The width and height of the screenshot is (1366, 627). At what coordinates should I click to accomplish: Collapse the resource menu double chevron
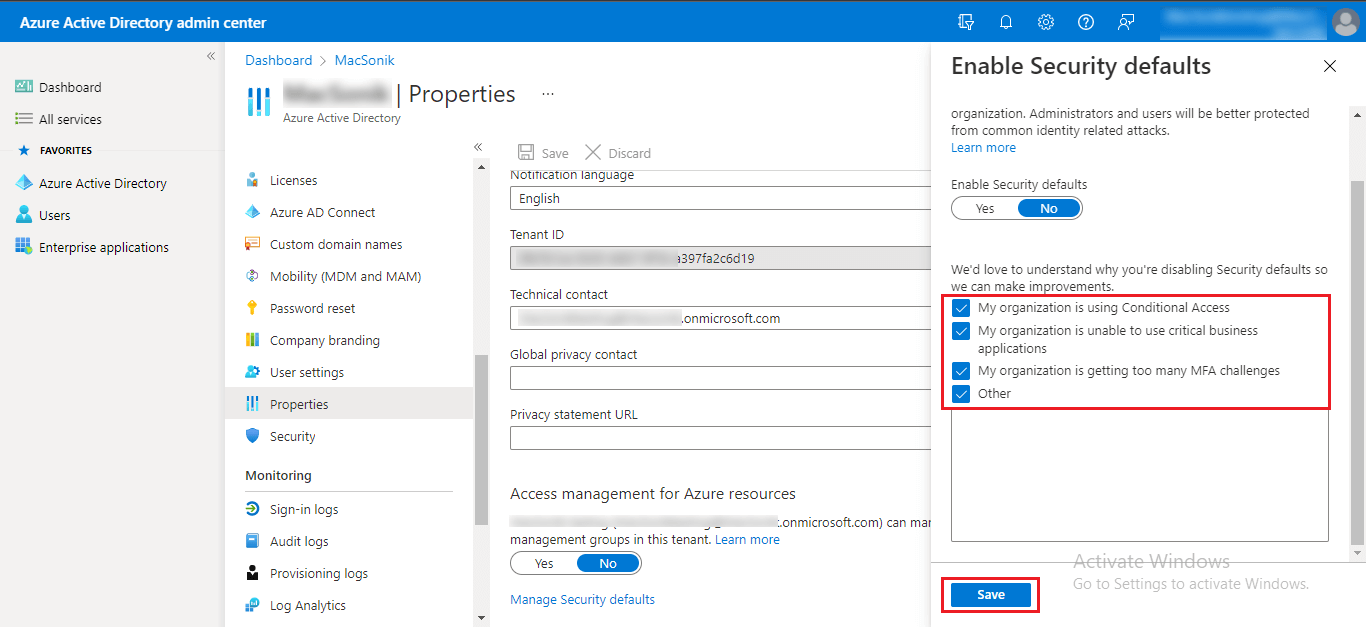478,147
